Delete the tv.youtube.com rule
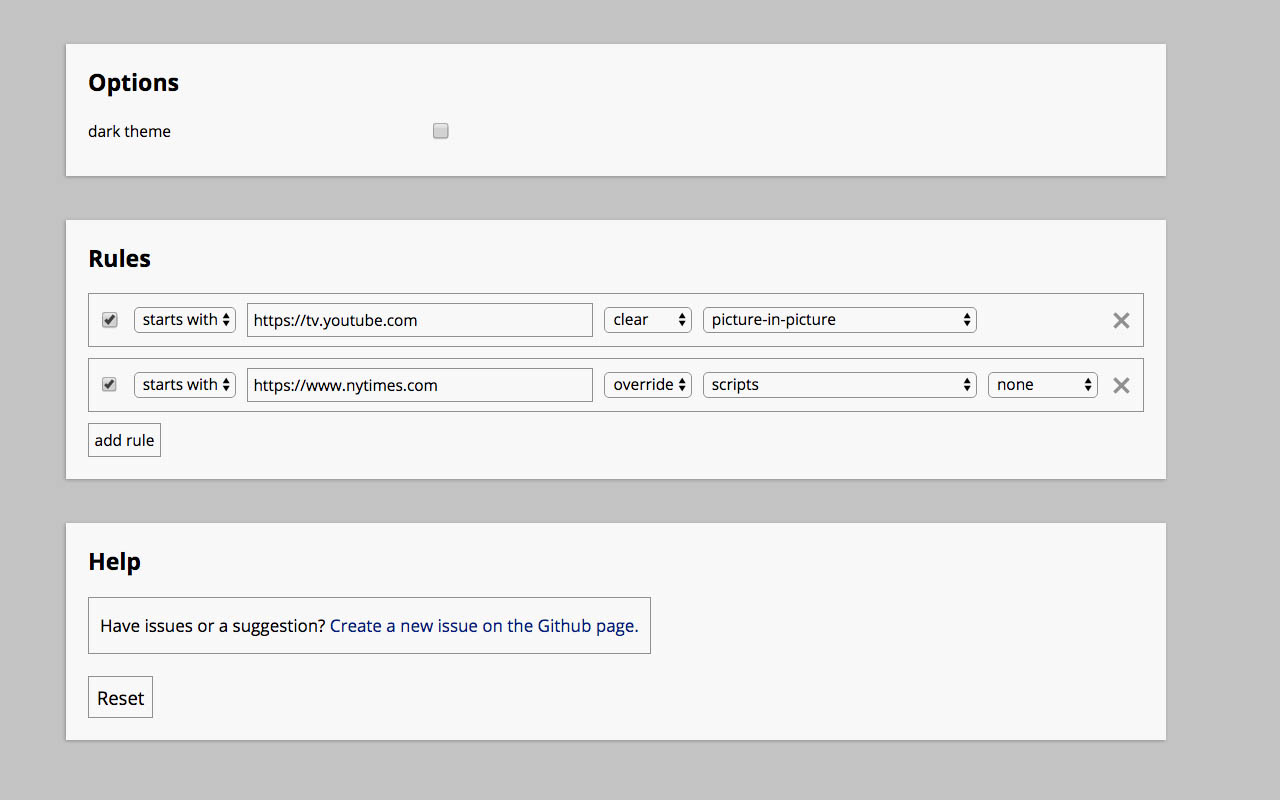 [1121, 321]
